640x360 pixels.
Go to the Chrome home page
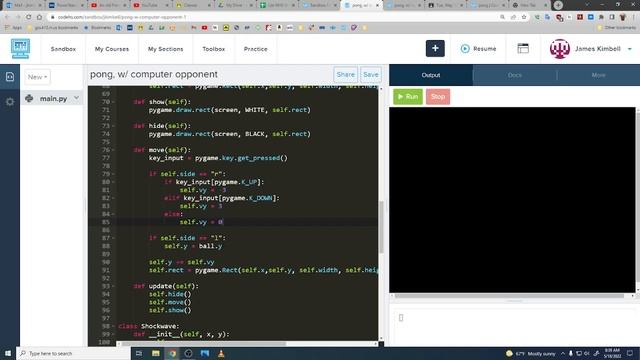pos(39,17)
